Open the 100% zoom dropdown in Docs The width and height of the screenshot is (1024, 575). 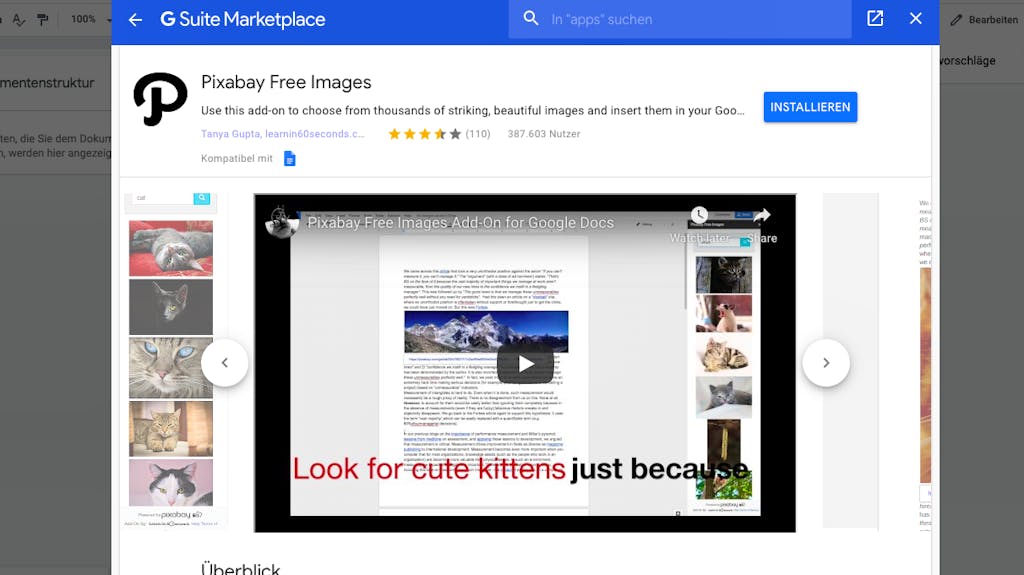click(x=90, y=20)
